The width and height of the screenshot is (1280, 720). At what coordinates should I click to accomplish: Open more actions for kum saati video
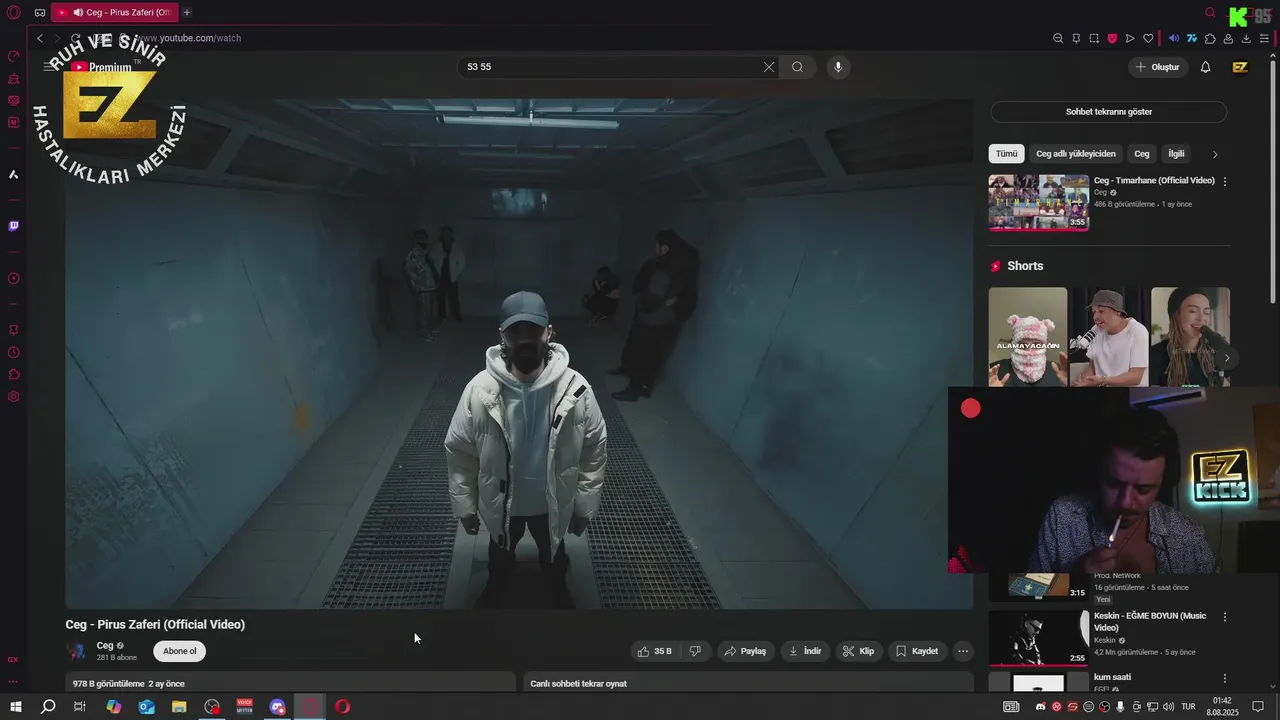(x=1225, y=678)
